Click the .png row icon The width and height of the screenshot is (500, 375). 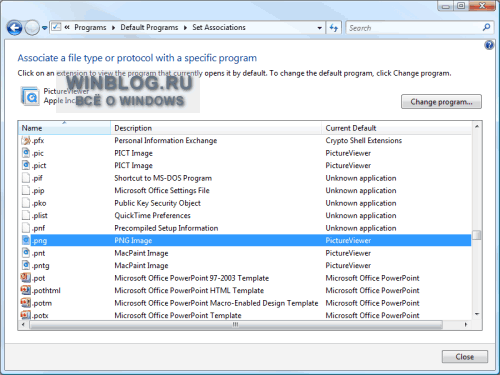[26, 240]
